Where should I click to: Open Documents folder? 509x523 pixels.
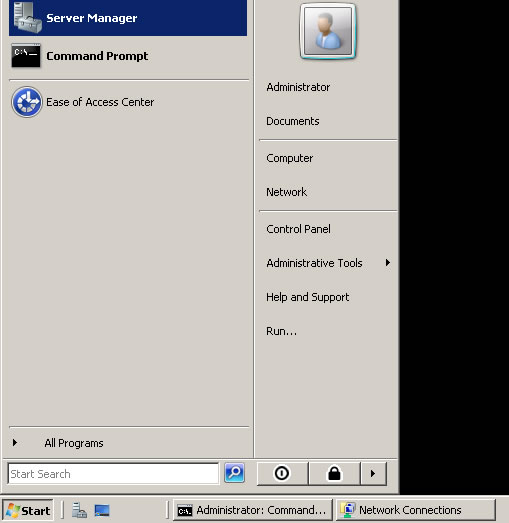click(x=293, y=121)
